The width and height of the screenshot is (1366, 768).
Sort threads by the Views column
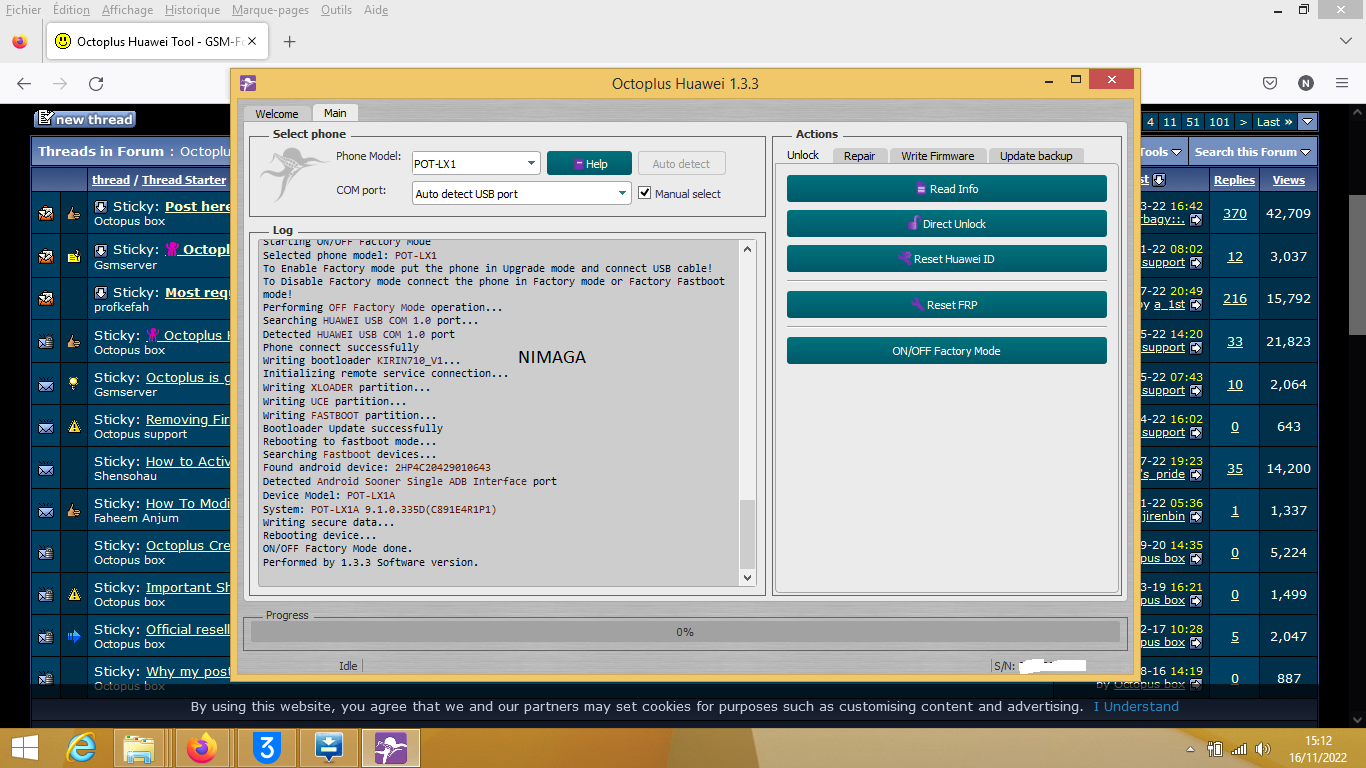(1289, 180)
